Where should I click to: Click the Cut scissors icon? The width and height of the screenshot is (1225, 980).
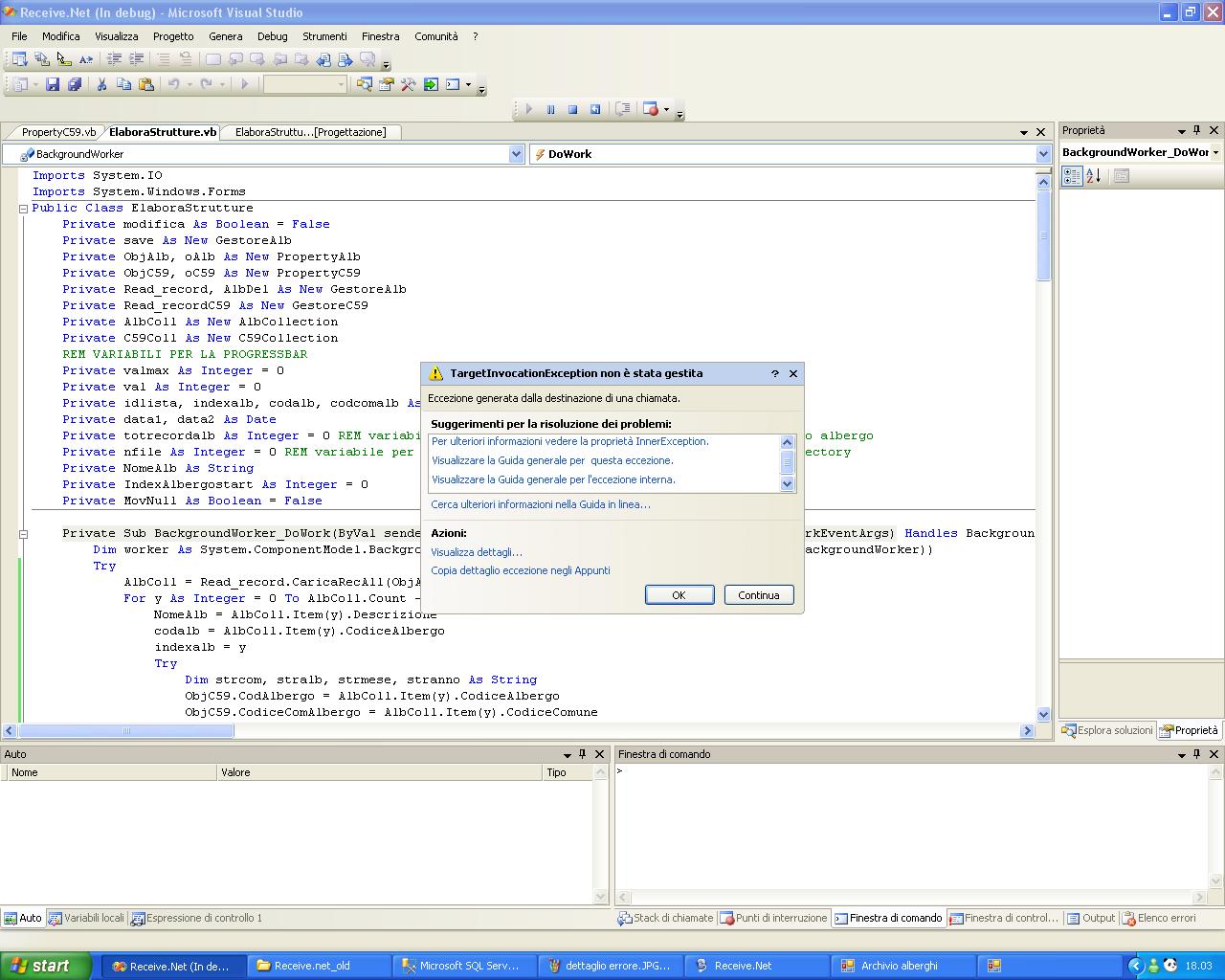click(x=101, y=84)
